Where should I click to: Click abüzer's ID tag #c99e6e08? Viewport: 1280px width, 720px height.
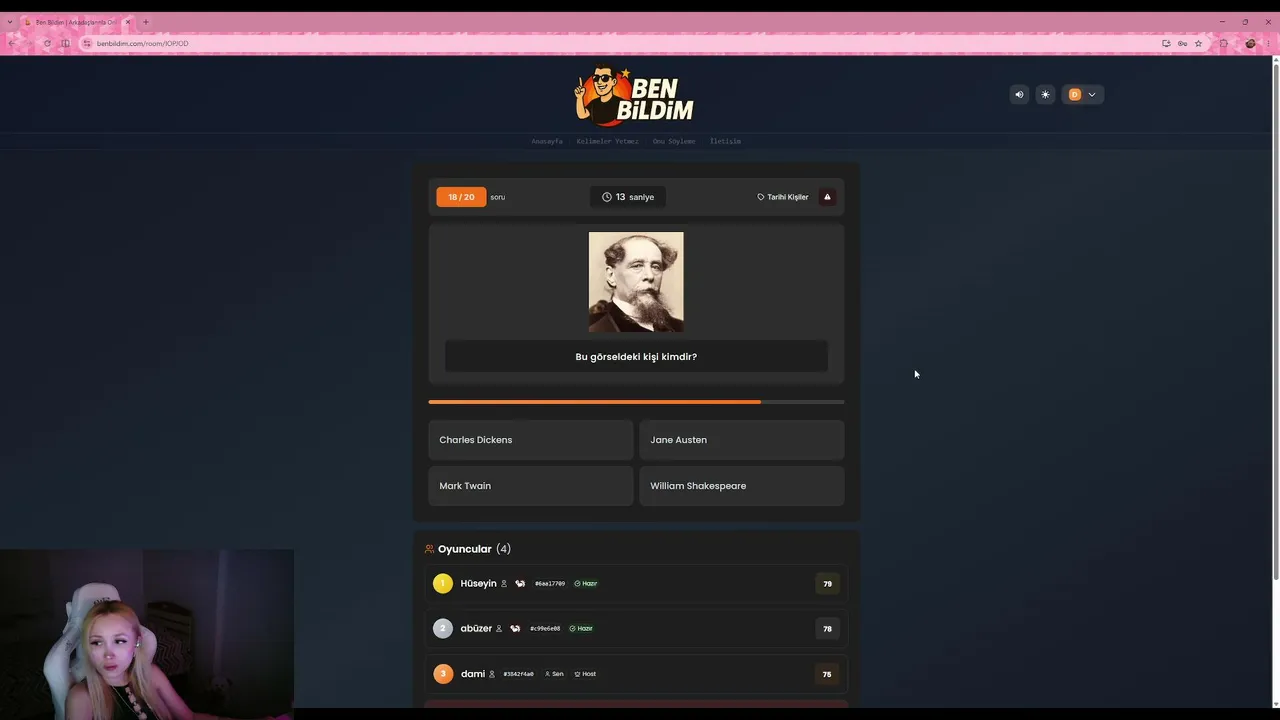pos(545,629)
